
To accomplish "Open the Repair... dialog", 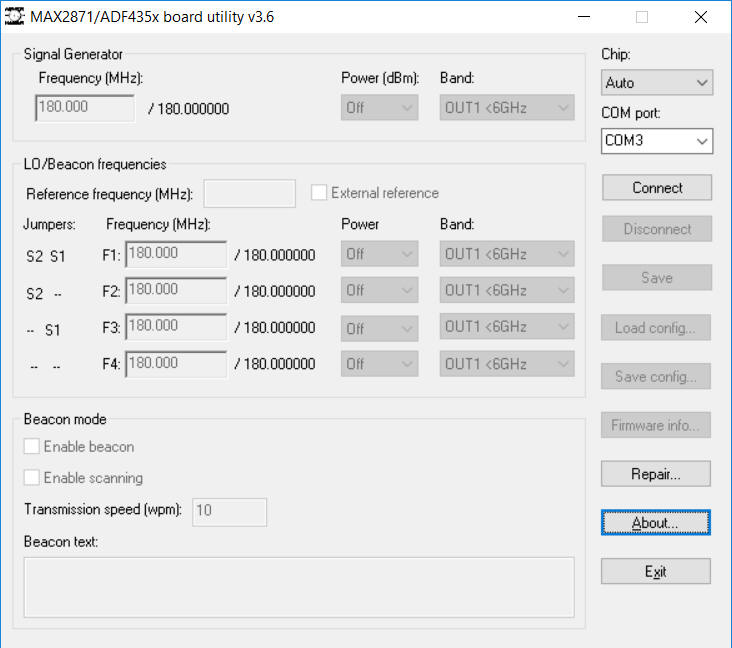I will (656, 474).
